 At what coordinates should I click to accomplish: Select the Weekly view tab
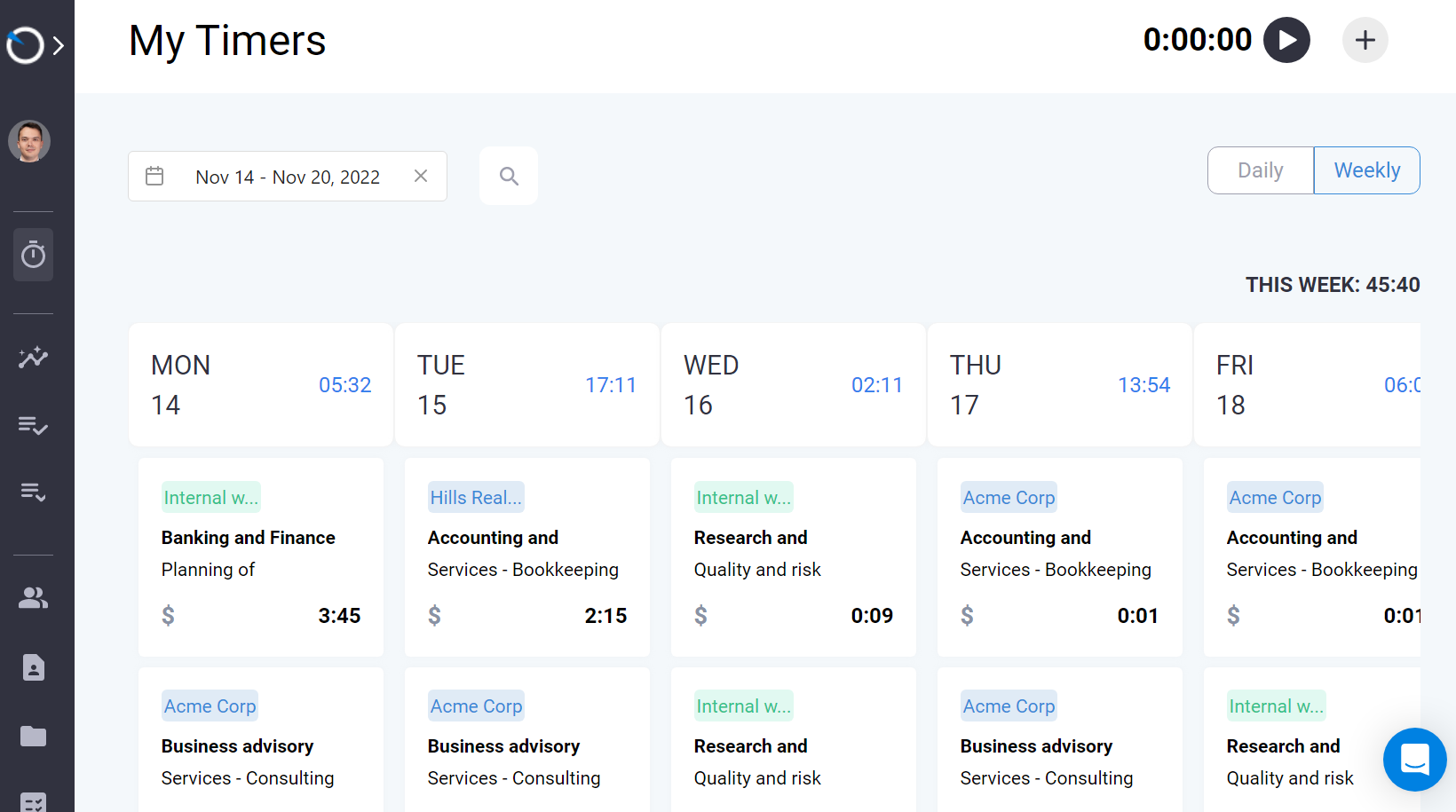pos(1366,169)
